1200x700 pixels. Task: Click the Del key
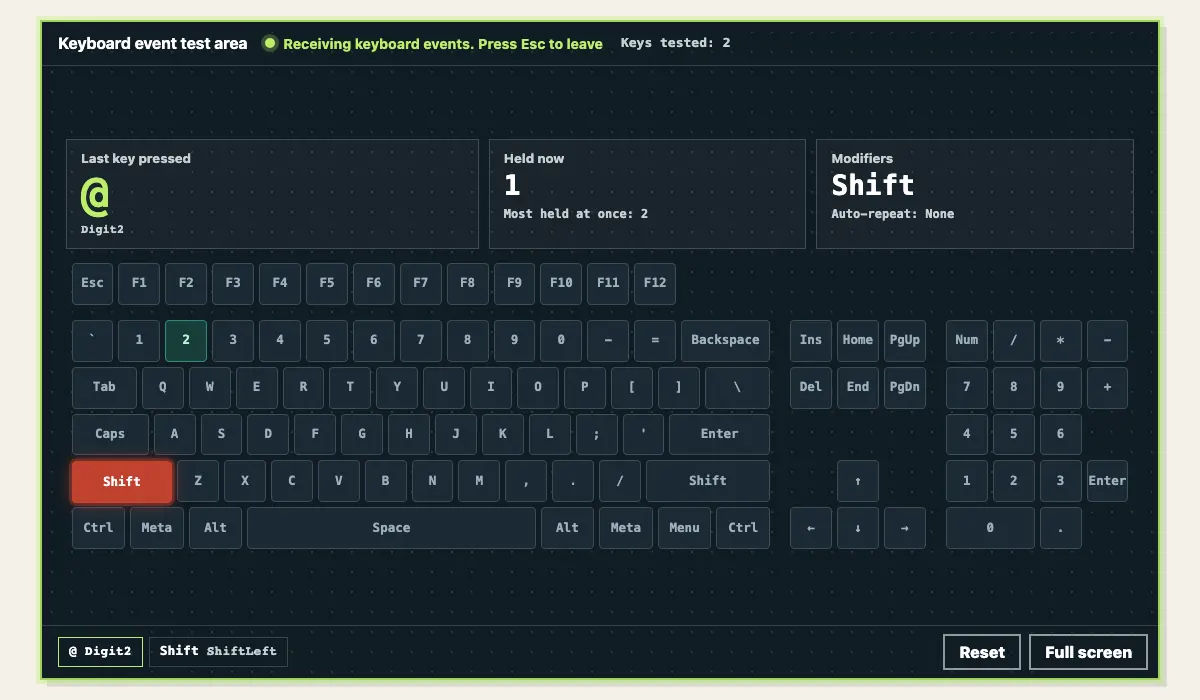(811, 387)
